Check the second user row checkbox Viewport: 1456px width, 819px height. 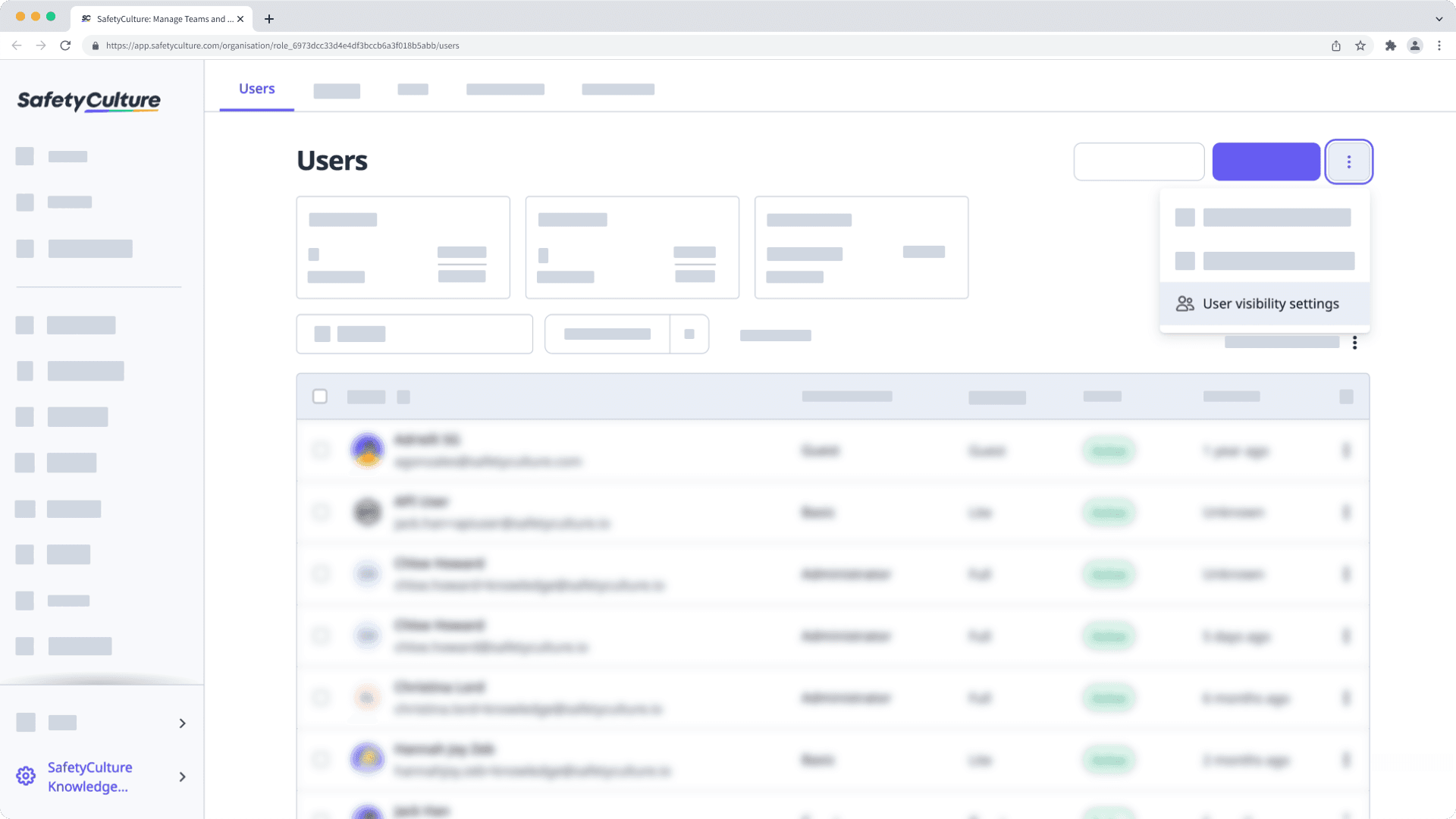tap(320, 512)
